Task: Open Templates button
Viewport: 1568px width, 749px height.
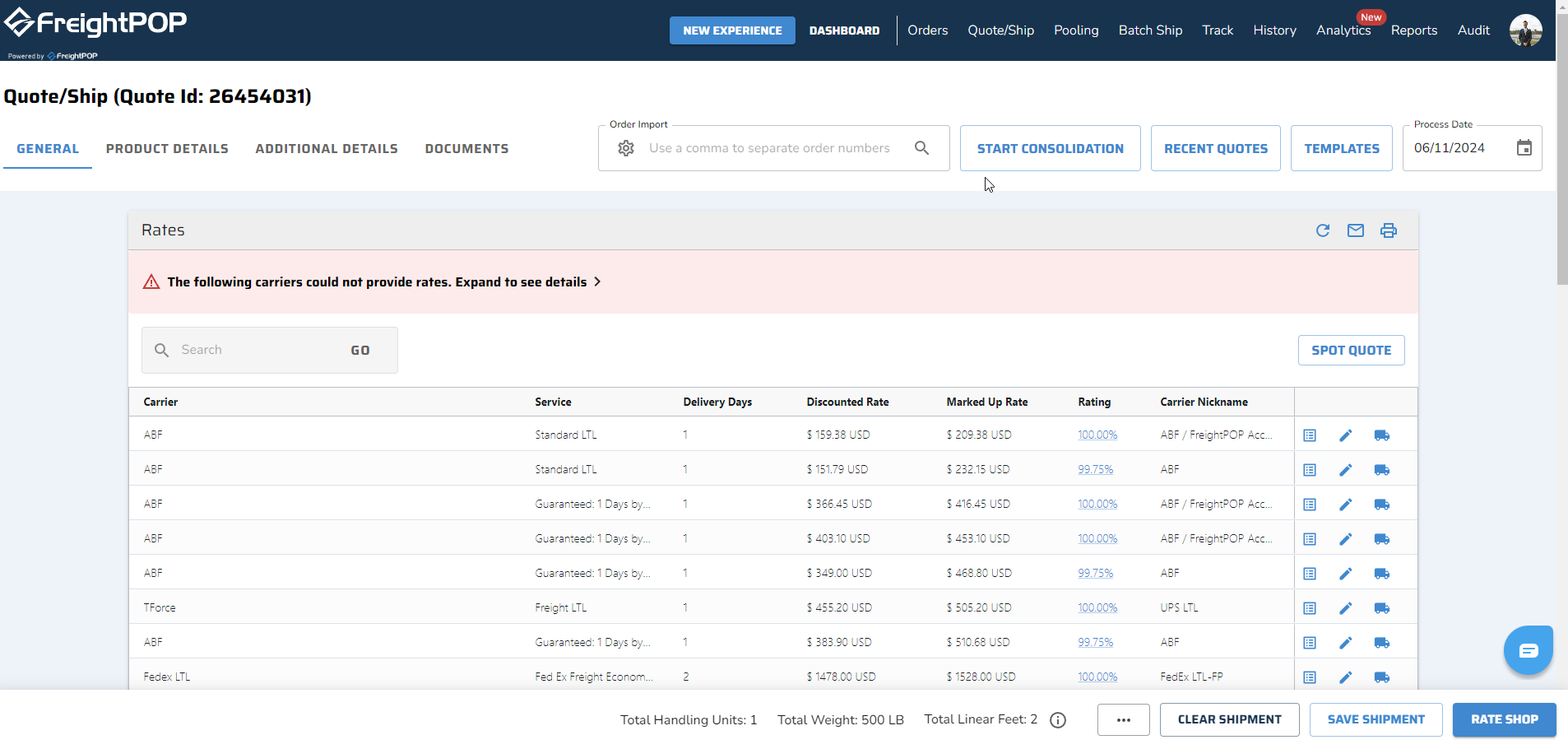Action: (1342, 148)
